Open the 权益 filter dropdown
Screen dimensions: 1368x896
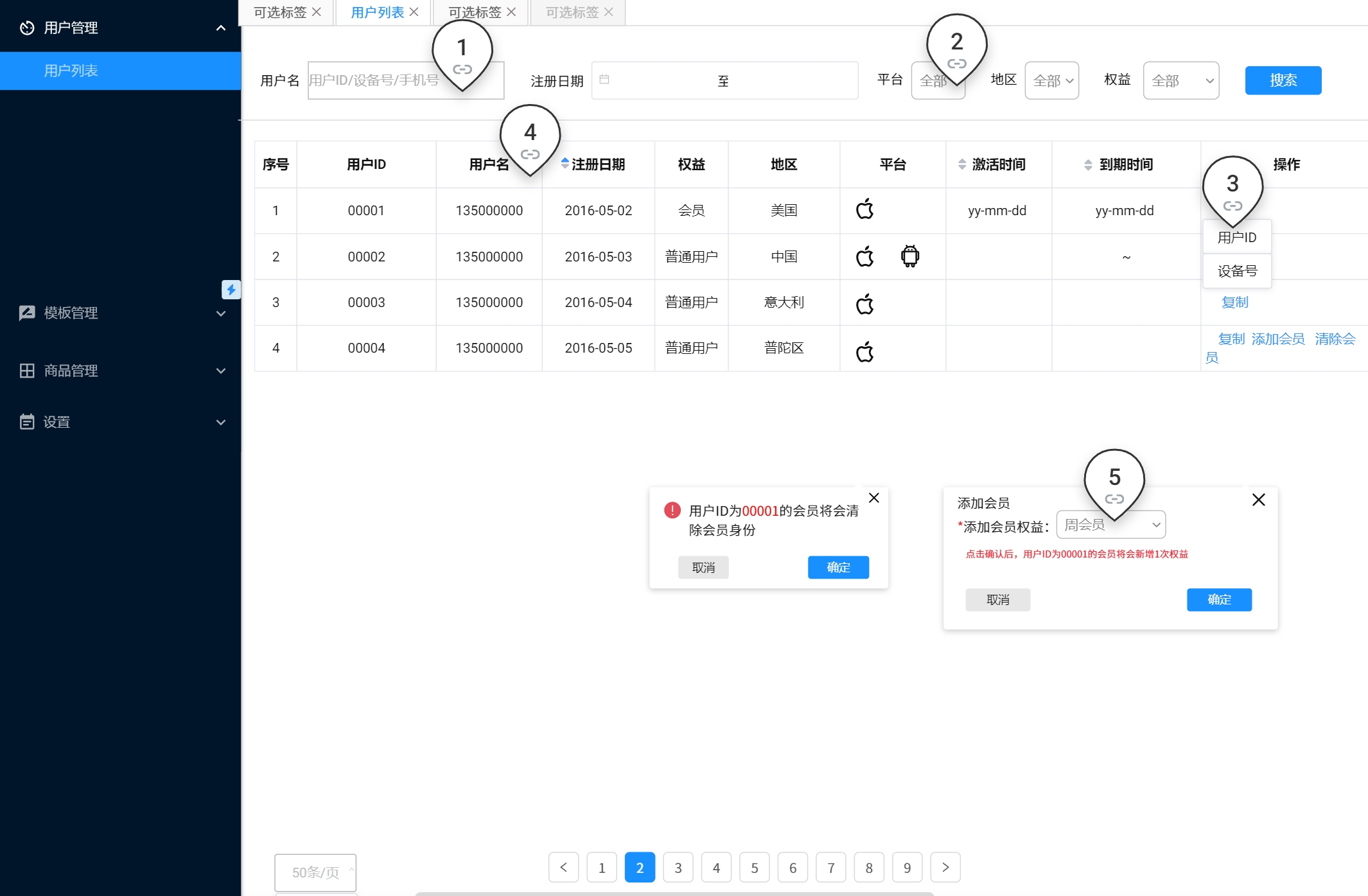[x=1181, y=80]
